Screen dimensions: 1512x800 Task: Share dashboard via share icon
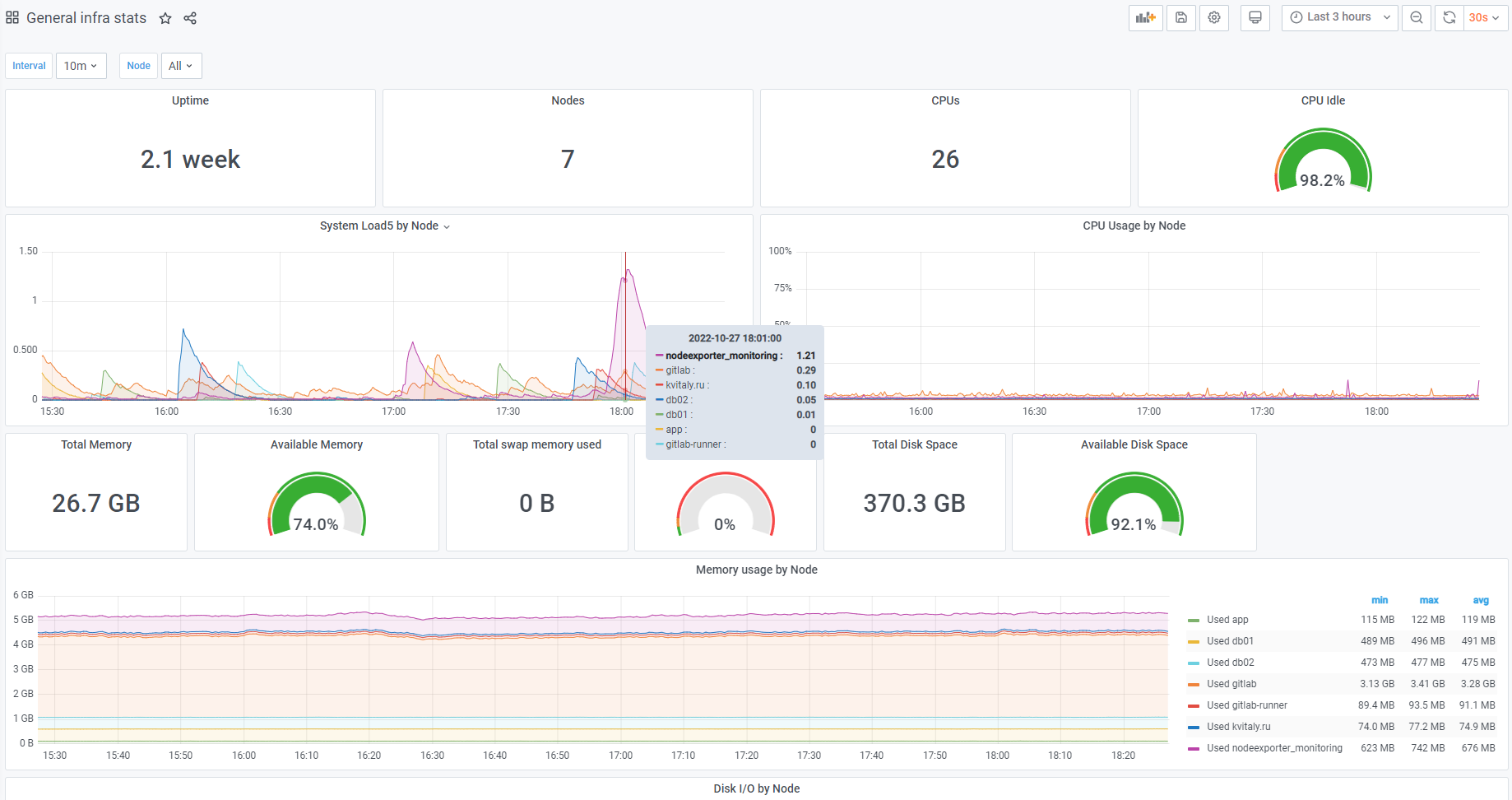coord(190,18)
